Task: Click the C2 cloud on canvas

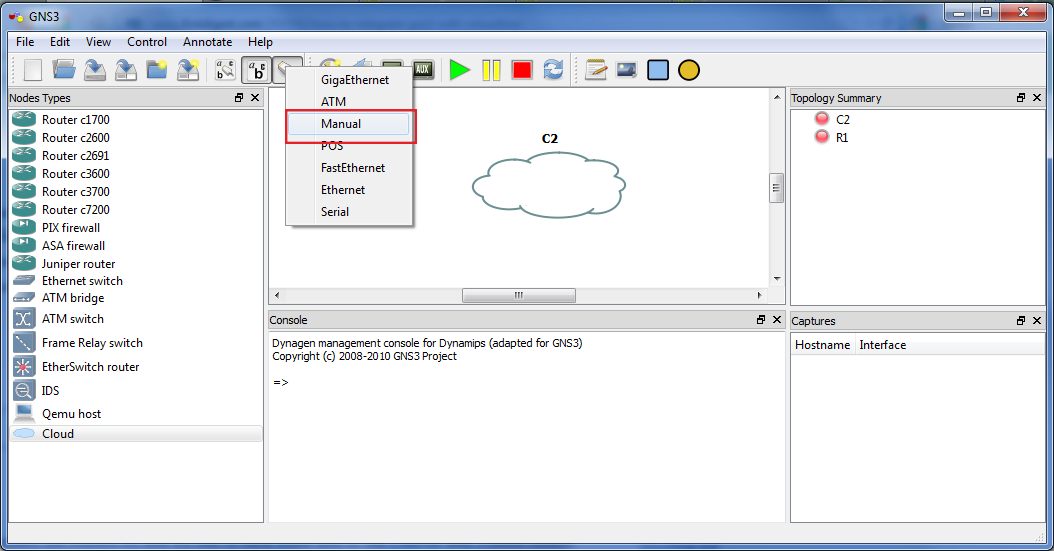Action: click(x=549, y=185)
